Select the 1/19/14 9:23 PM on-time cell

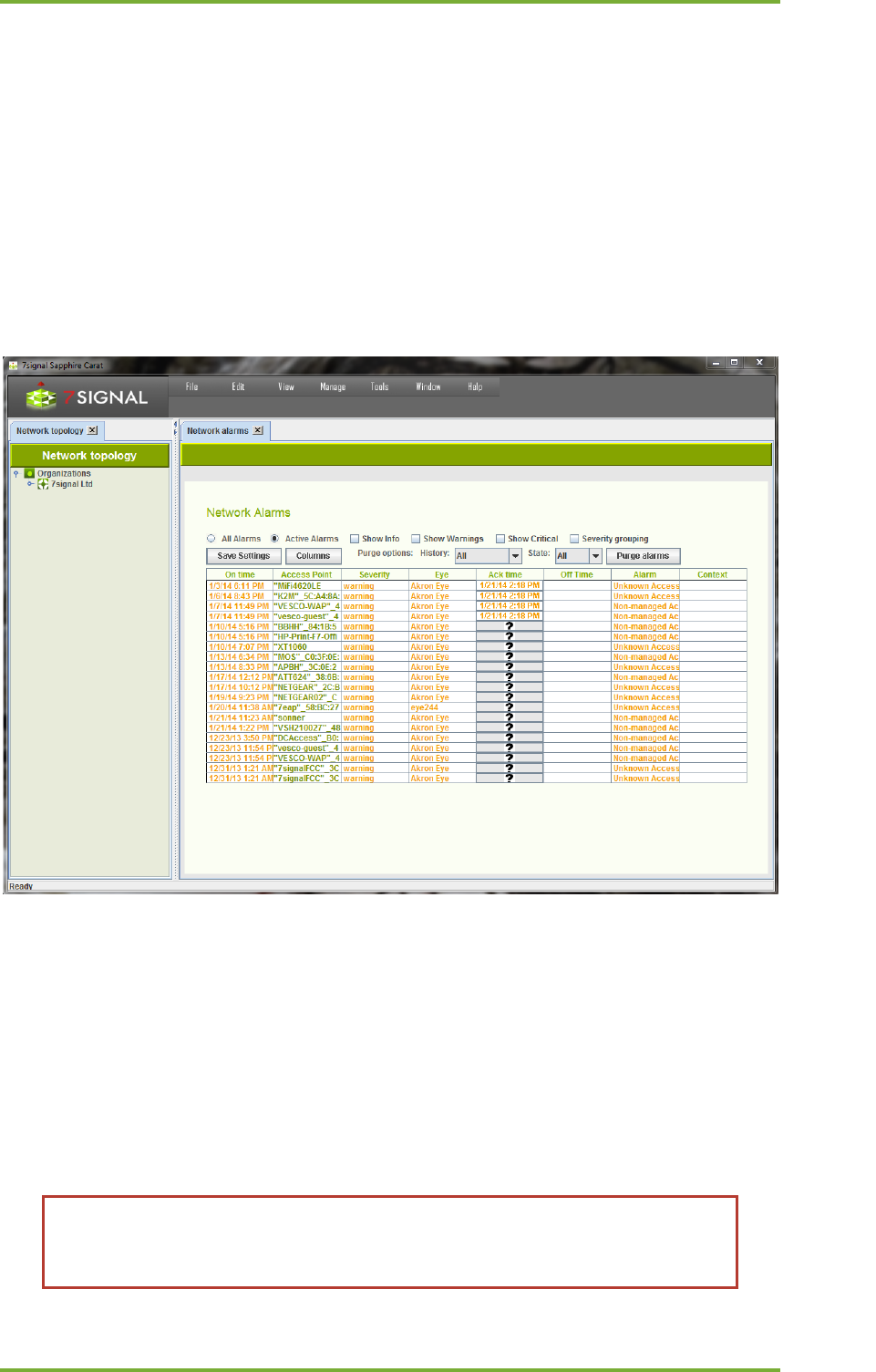pyautogui.click(x=240, y=697)
